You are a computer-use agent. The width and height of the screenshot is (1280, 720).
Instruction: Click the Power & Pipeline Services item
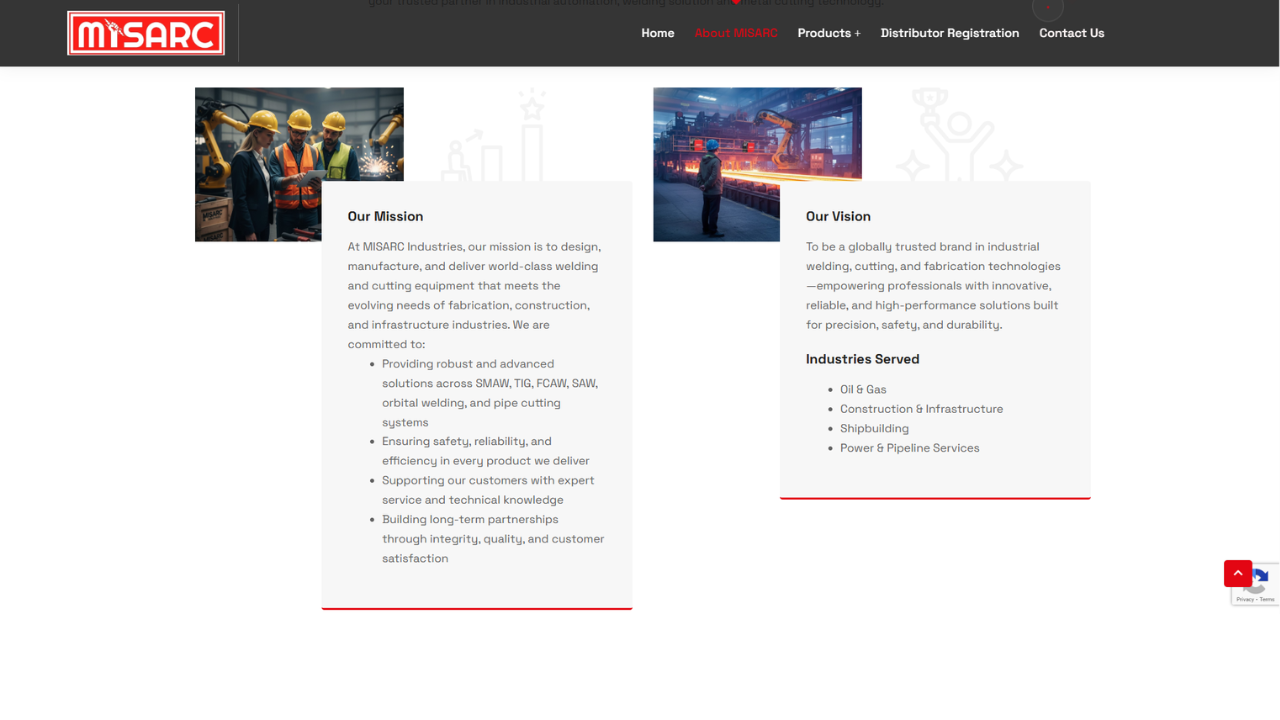[910, 448]
